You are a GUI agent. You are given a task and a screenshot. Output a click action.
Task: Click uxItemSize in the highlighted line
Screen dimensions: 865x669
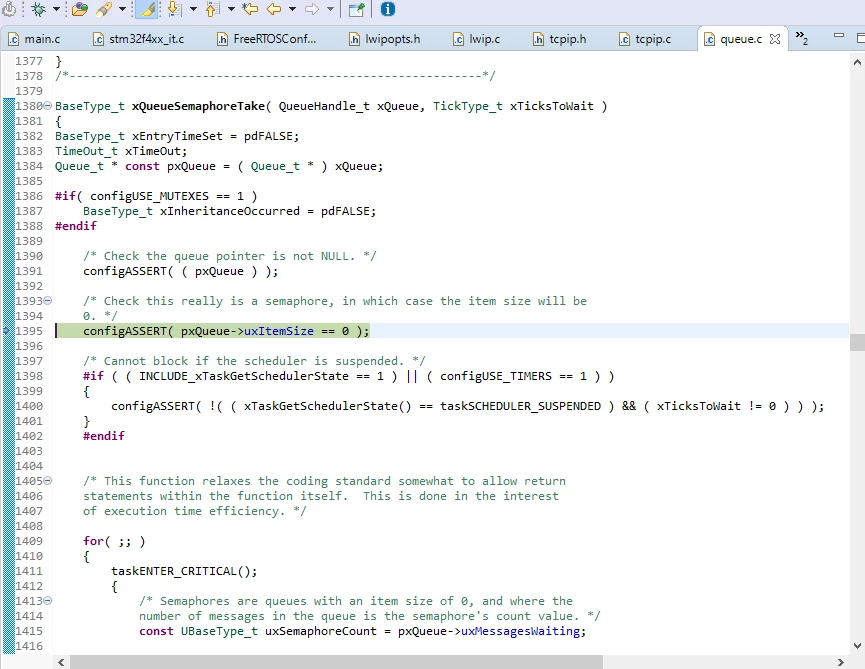[x=279, y=331]
